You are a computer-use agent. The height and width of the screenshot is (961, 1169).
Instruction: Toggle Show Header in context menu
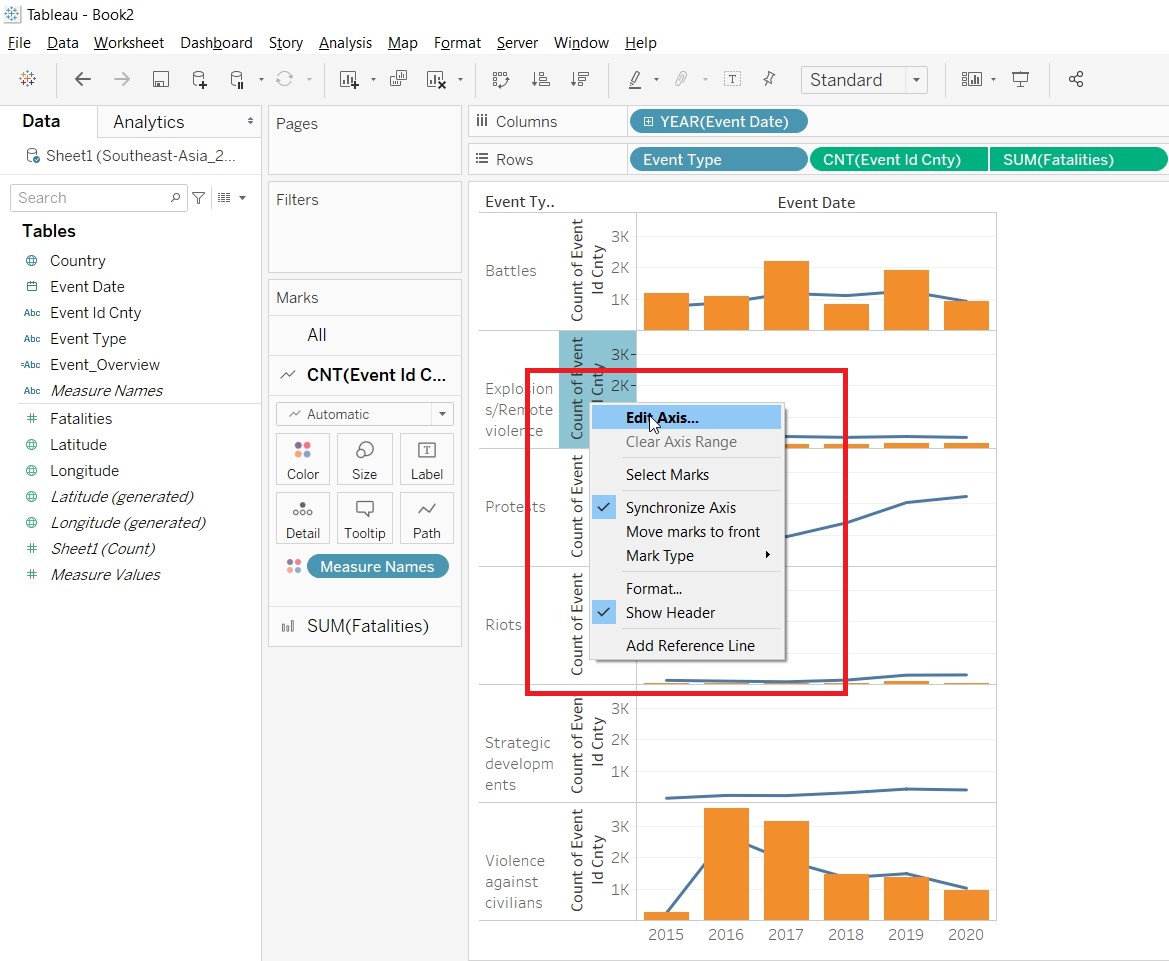click(670, 613)
